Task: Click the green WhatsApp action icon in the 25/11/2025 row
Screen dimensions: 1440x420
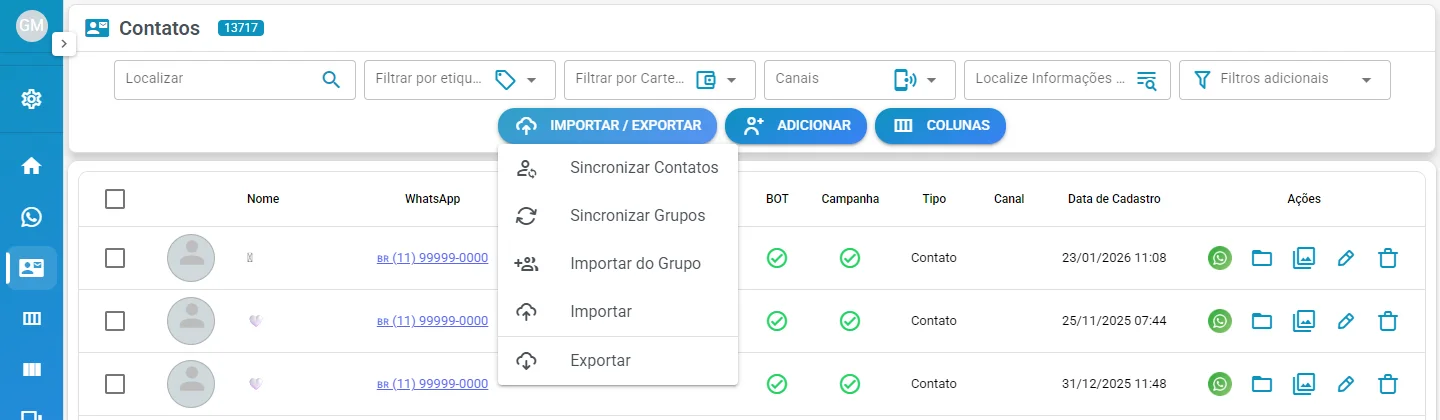Action: coord(1220,321)
